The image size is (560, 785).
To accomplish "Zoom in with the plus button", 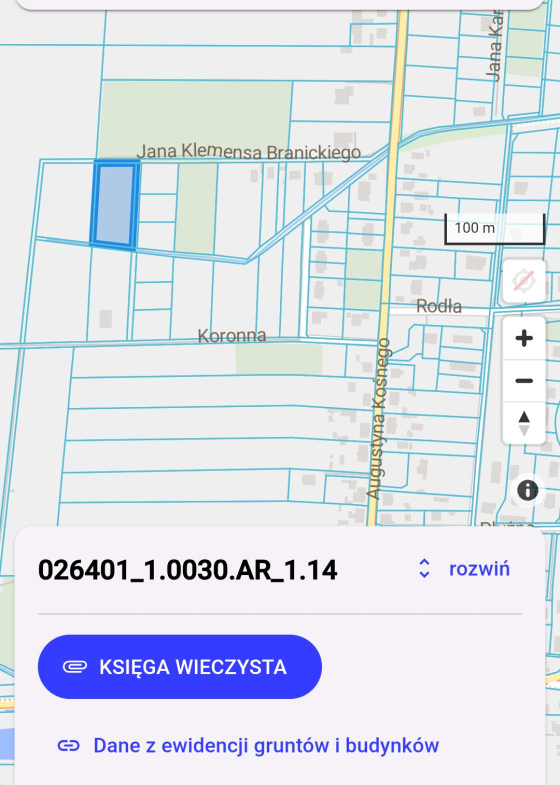I will click(x=523, y=338).
